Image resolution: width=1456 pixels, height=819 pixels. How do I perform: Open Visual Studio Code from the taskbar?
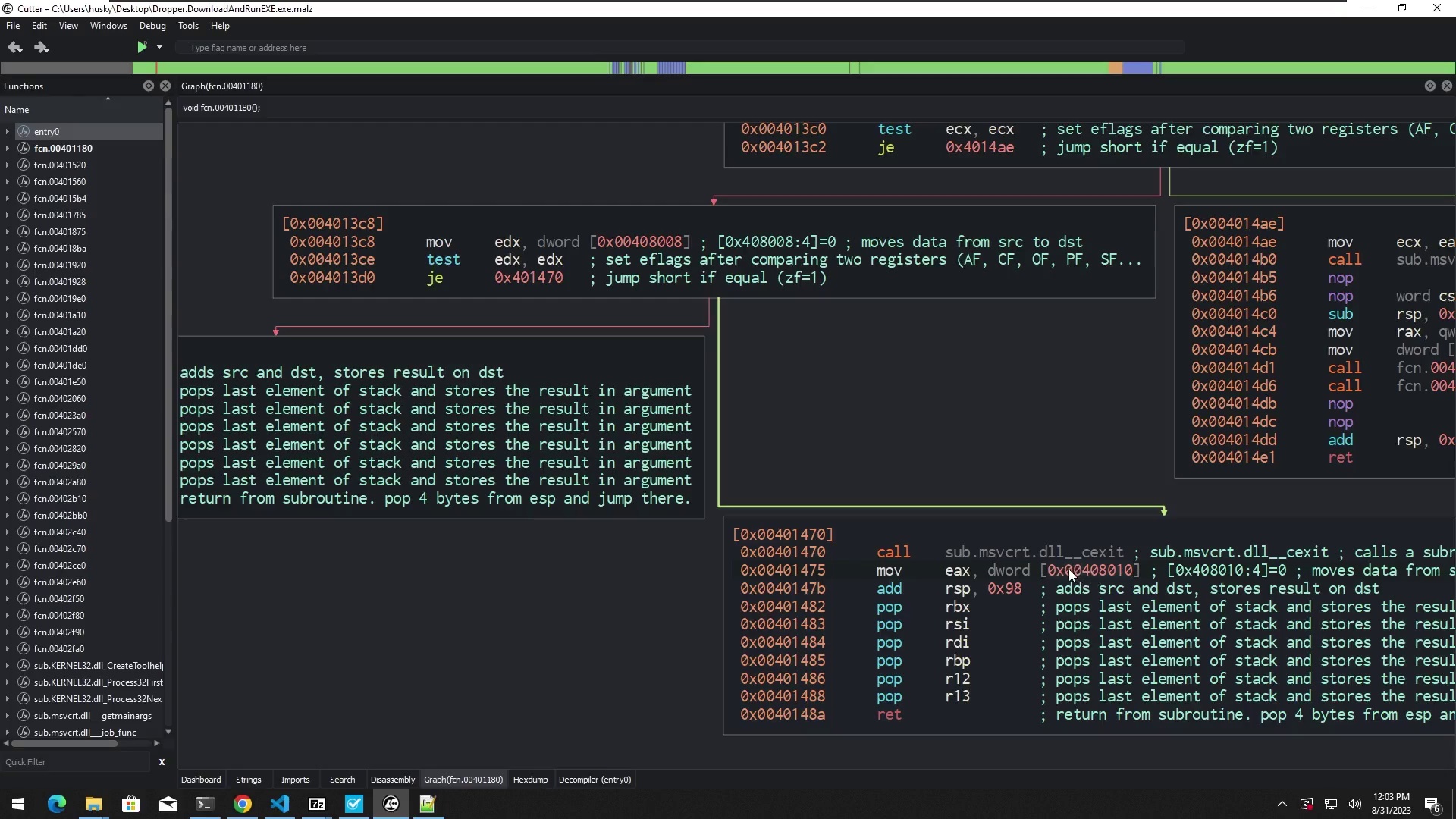coord(280,804)
